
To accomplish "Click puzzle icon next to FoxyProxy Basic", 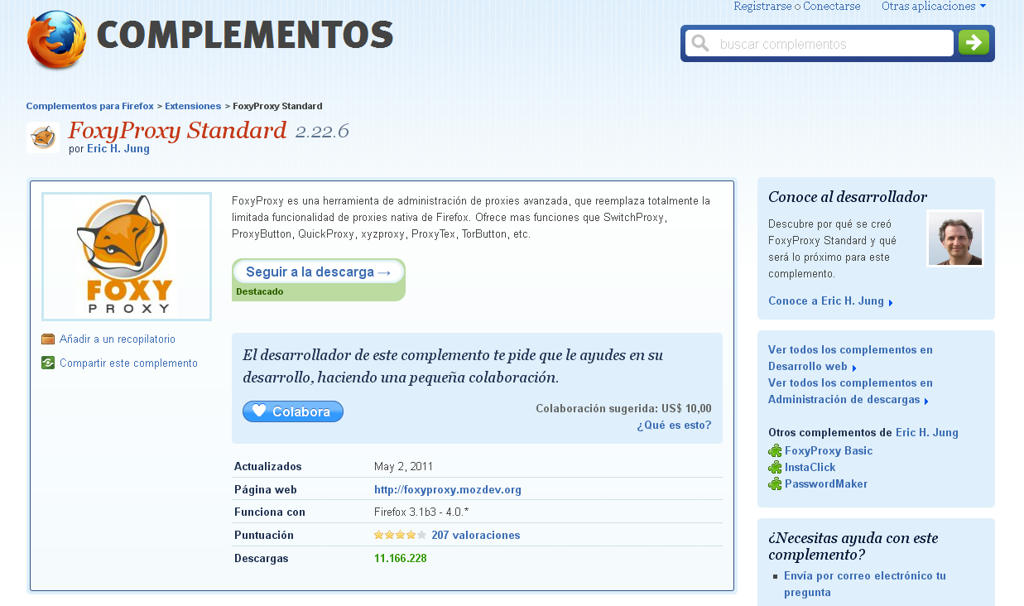I will point(775,451).
